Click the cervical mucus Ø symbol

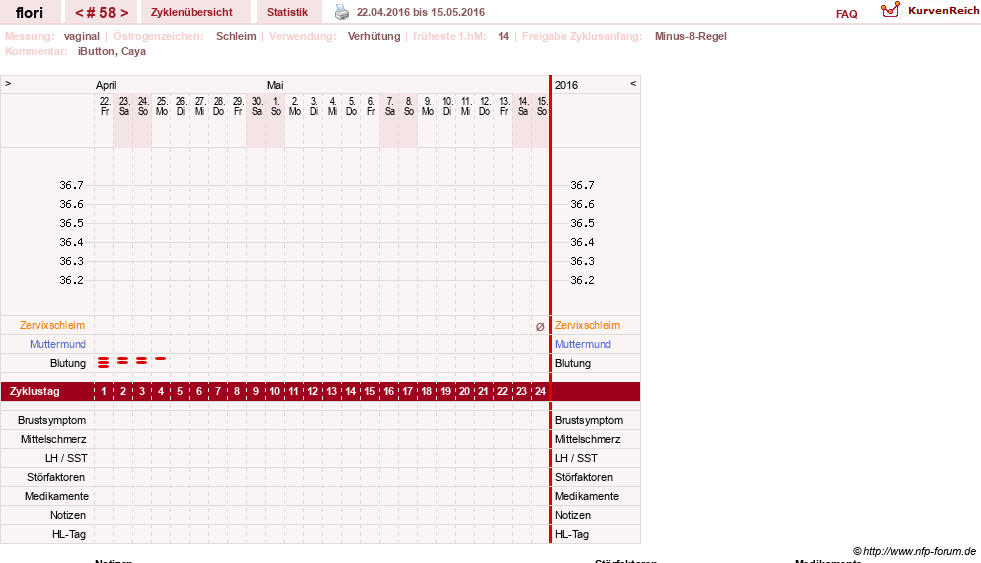(x=540, y=327)
